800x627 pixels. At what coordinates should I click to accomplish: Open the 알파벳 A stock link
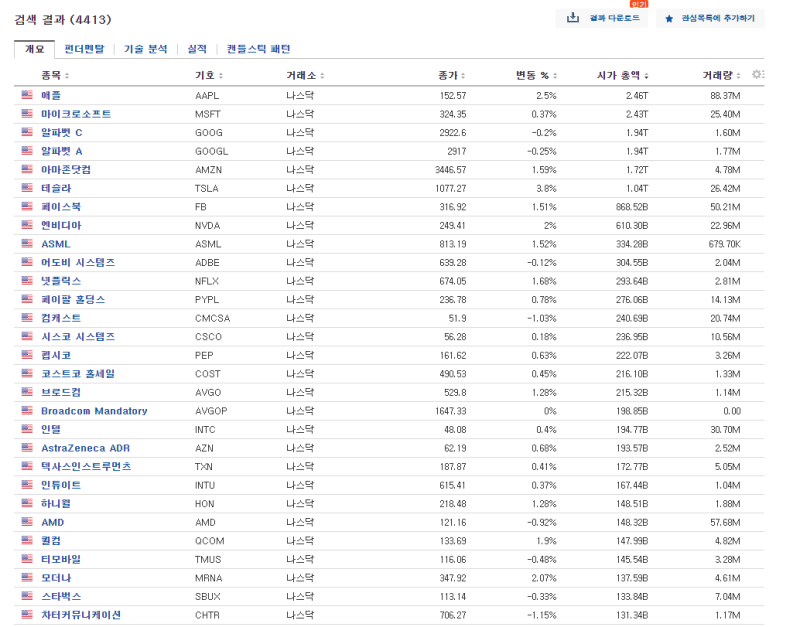(x=62, y=151)
